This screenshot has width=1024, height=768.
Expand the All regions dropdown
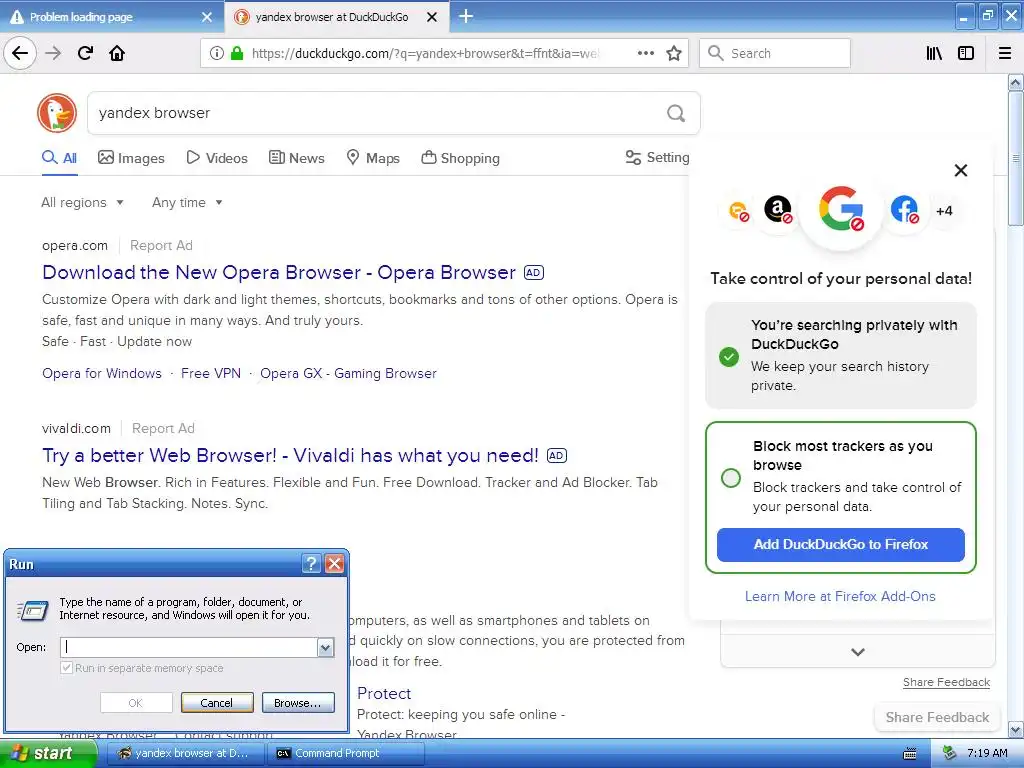(x=82, y=202)
